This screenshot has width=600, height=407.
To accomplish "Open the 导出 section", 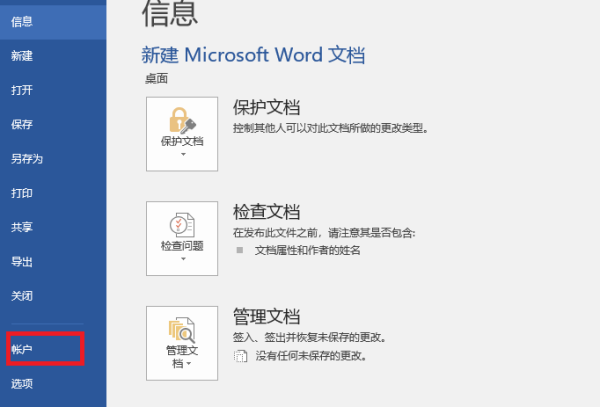I will click(53, 262).
